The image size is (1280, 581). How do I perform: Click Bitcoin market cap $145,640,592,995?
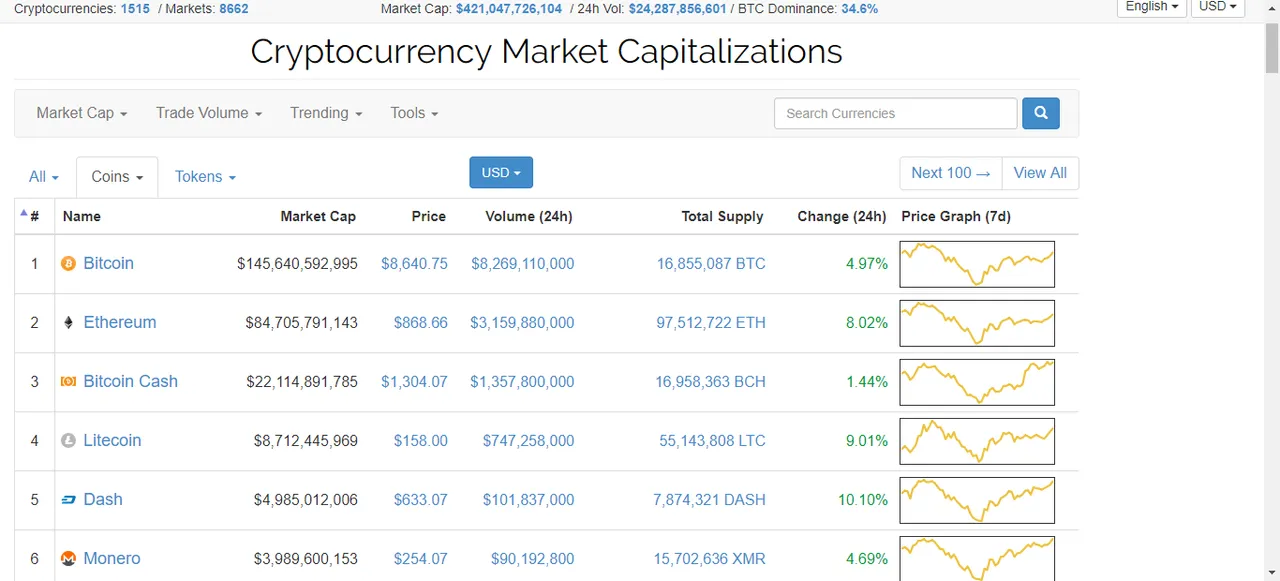(297, 264)
